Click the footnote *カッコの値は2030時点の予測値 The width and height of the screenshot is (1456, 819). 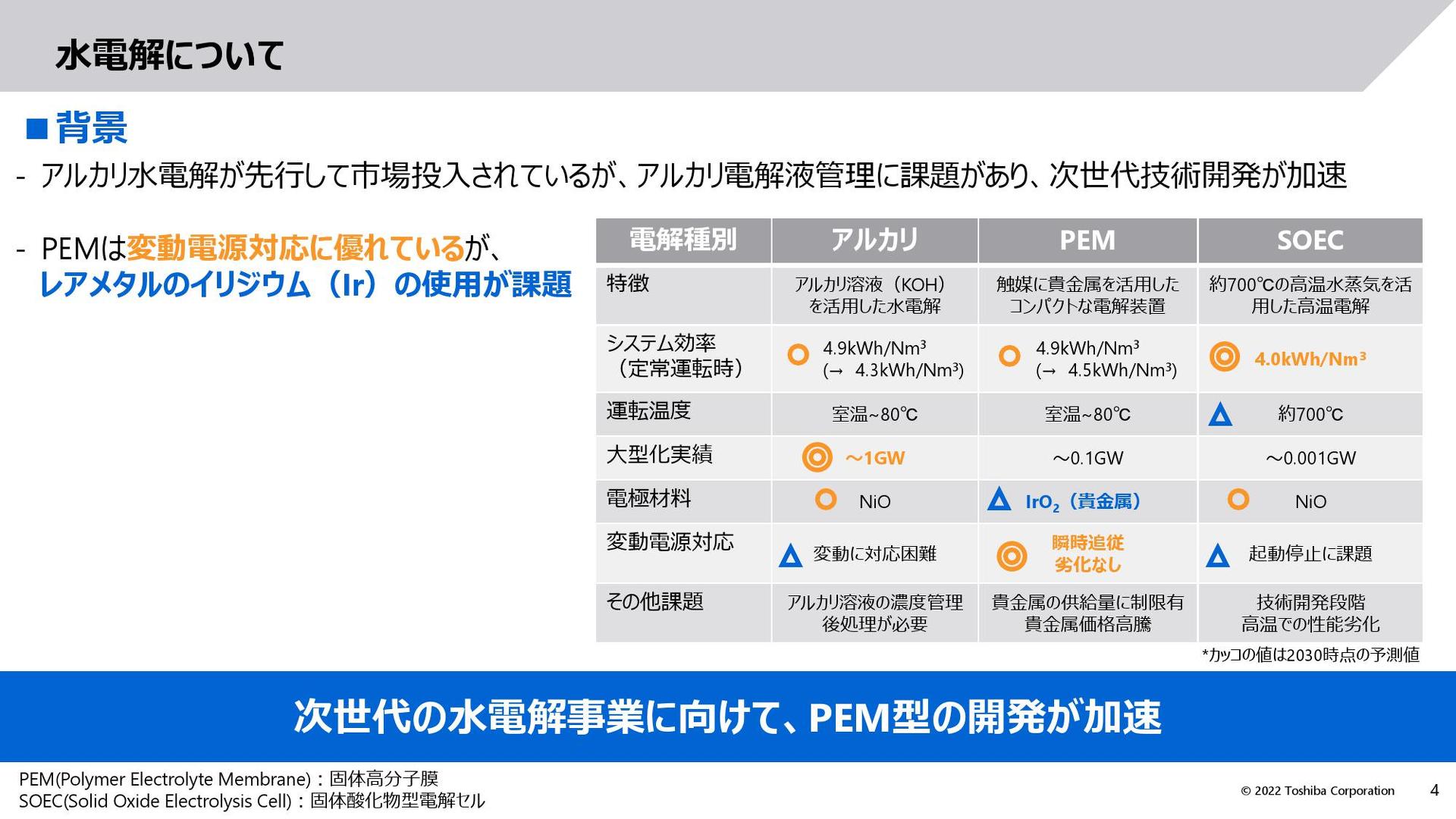point(1310,654)
